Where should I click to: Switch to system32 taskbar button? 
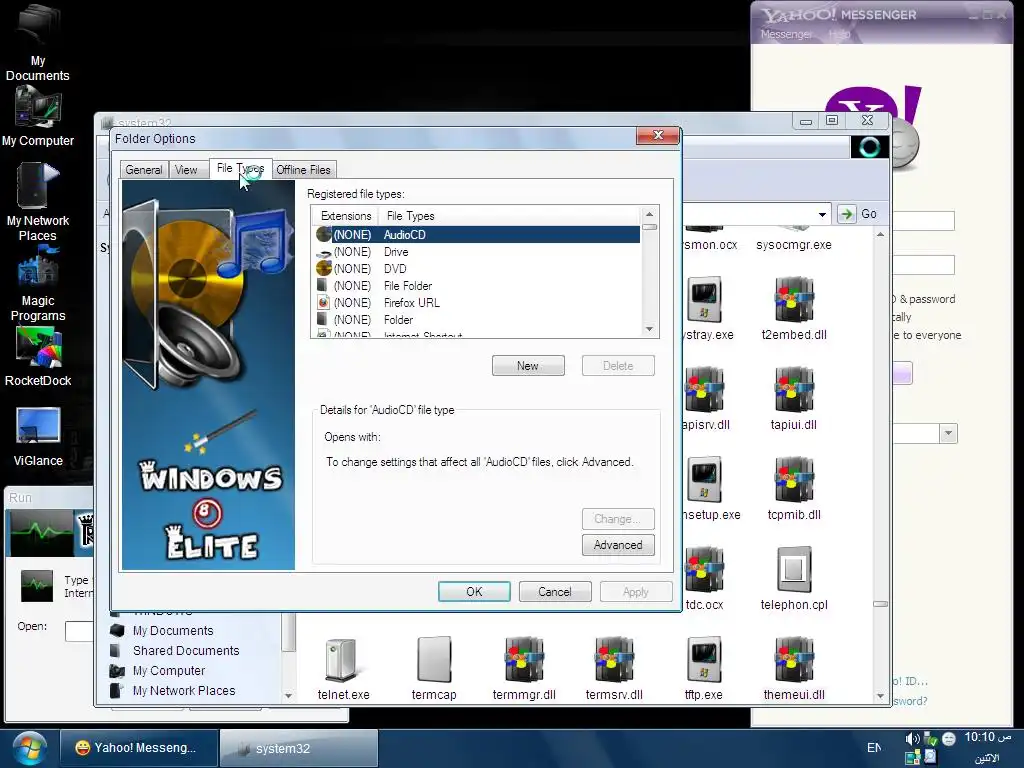point(298,748)
